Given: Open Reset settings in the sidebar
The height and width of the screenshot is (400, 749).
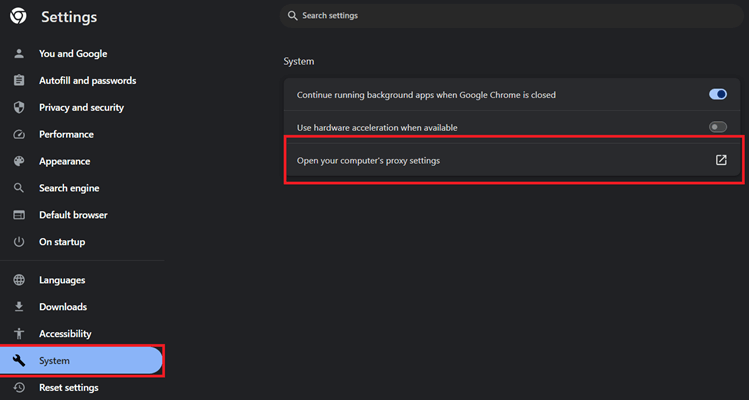Looking at the screenshot, I should coord(68,388).
